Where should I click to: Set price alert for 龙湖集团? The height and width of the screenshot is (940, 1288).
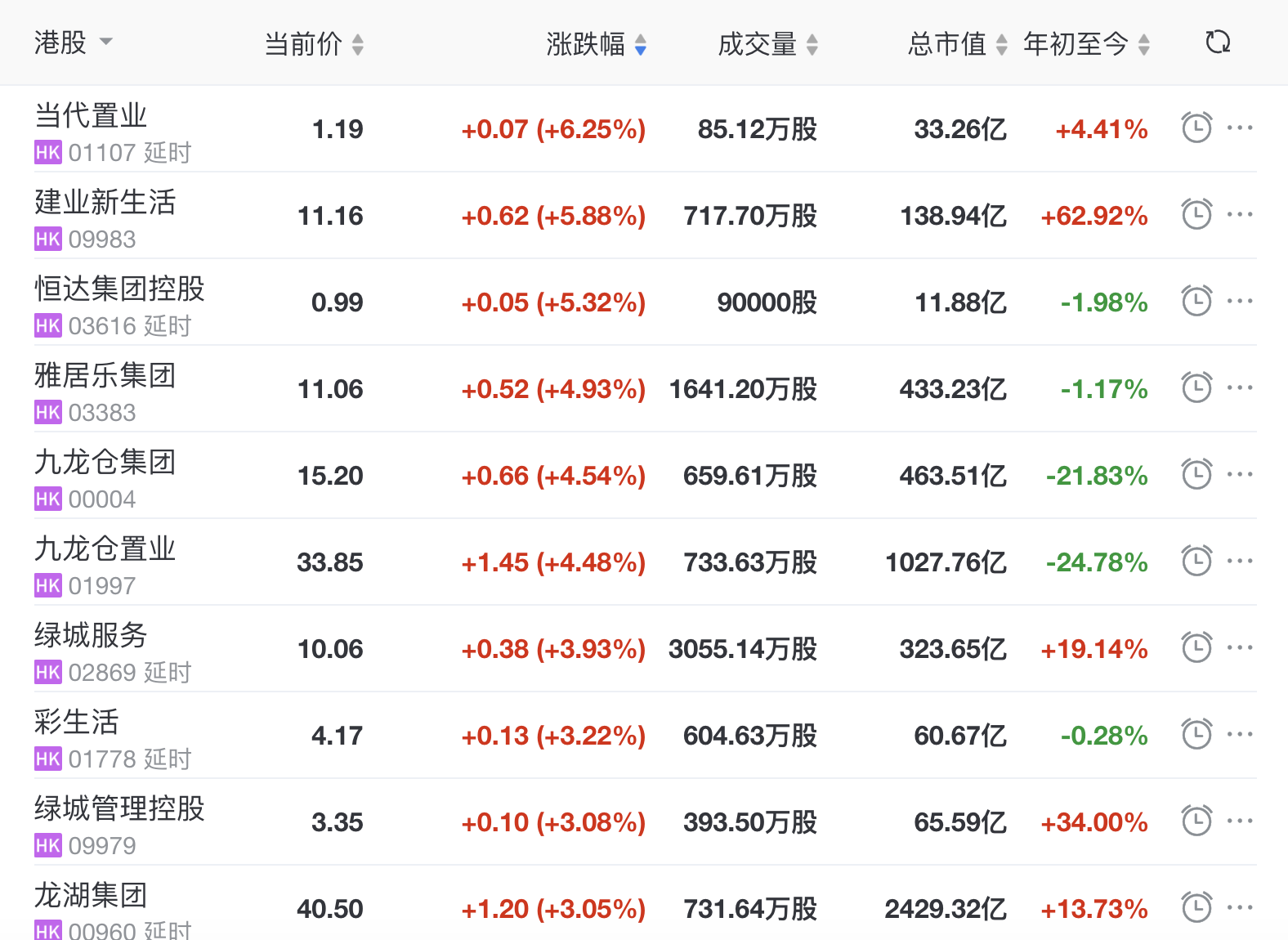pos(1196,908)
